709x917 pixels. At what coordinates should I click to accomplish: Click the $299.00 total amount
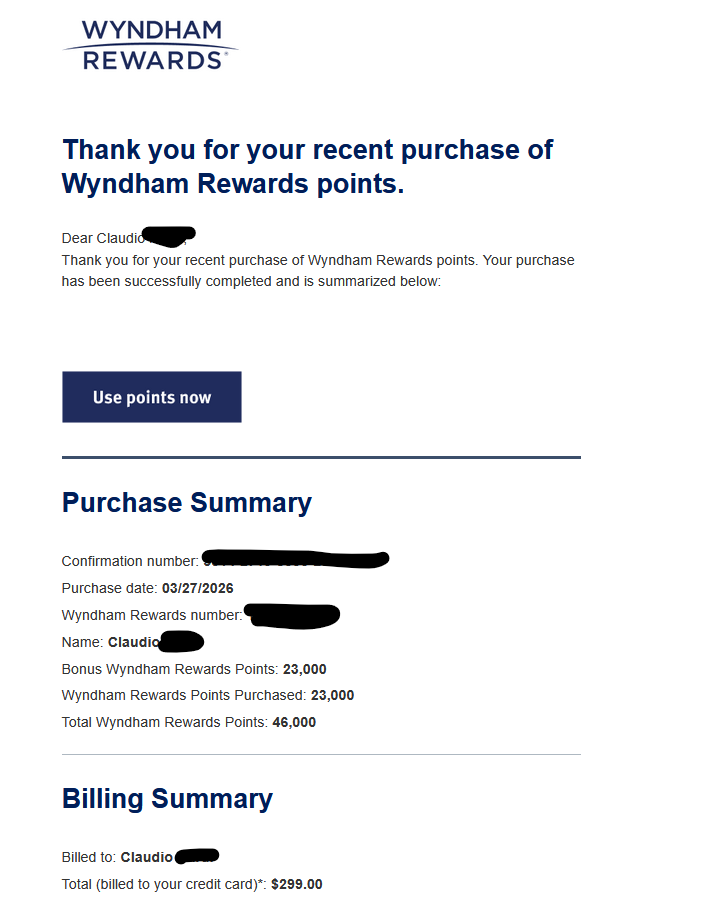[x=297, y=884]
